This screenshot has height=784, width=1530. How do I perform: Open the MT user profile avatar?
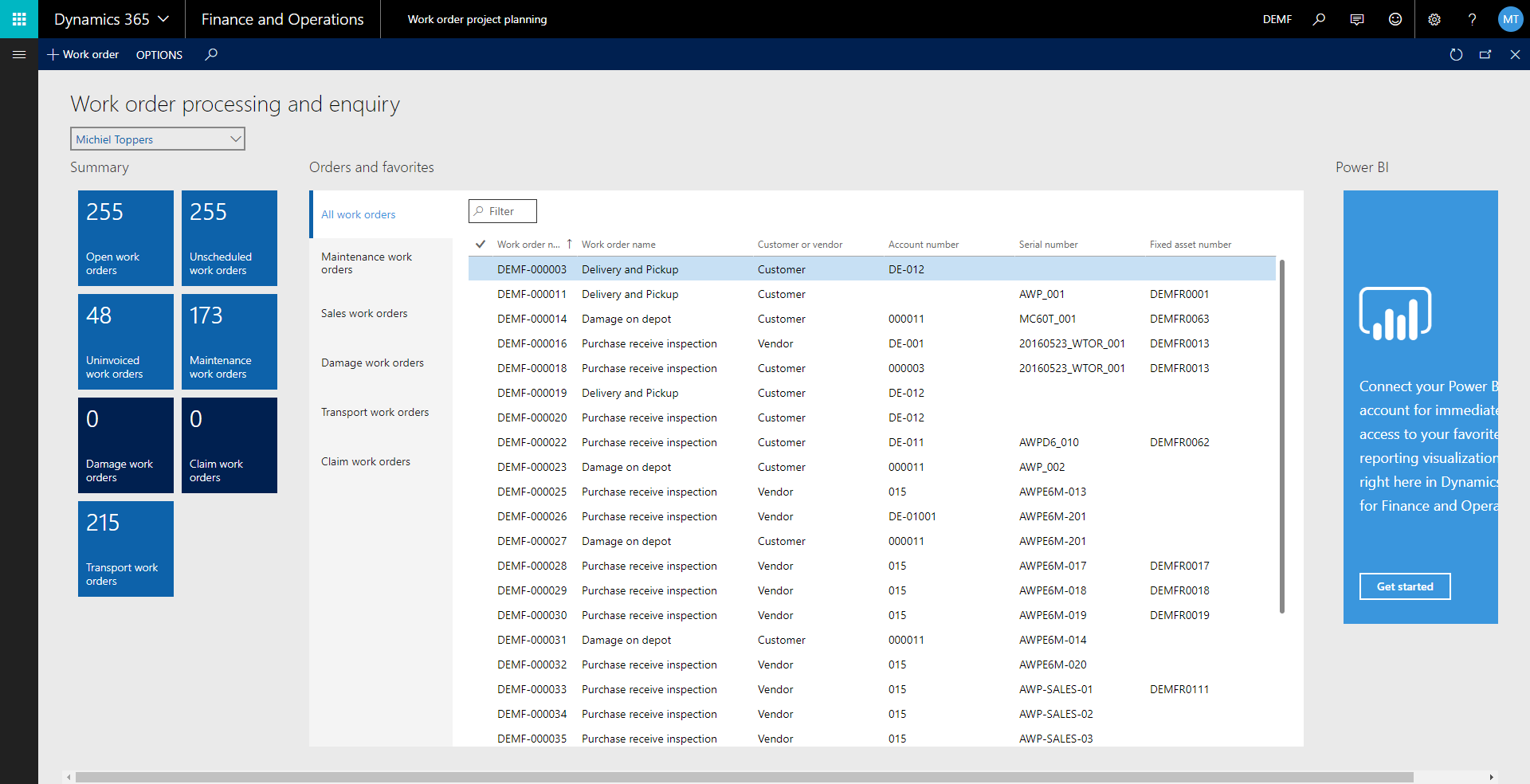pos(1510,19)
